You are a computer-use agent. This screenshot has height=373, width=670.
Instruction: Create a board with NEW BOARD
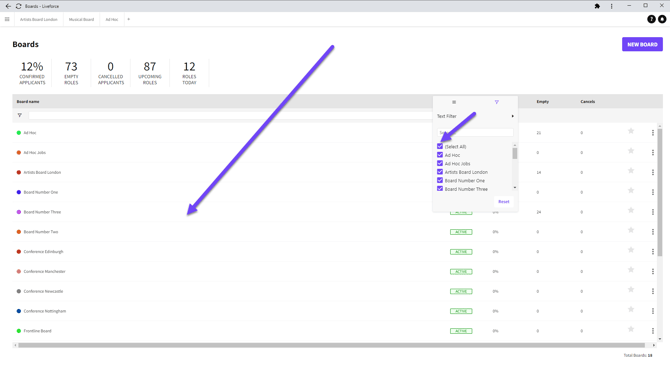pyautogui.click(x=642, y=44)
